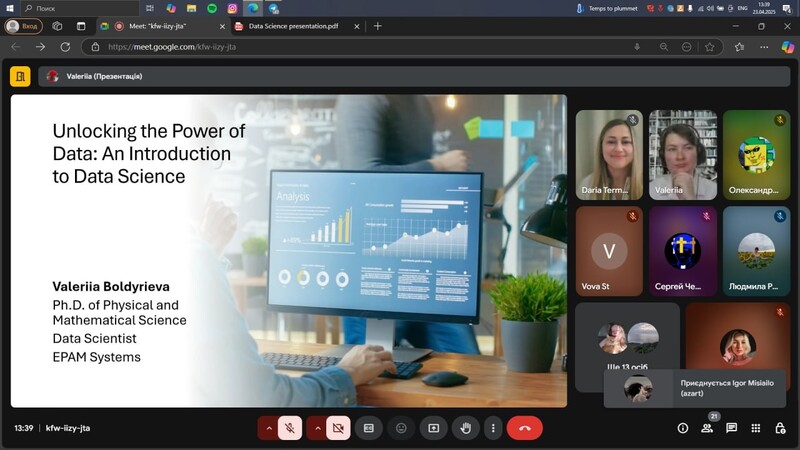Close the Data Science presentation.pdf tab

coord(357,27)
